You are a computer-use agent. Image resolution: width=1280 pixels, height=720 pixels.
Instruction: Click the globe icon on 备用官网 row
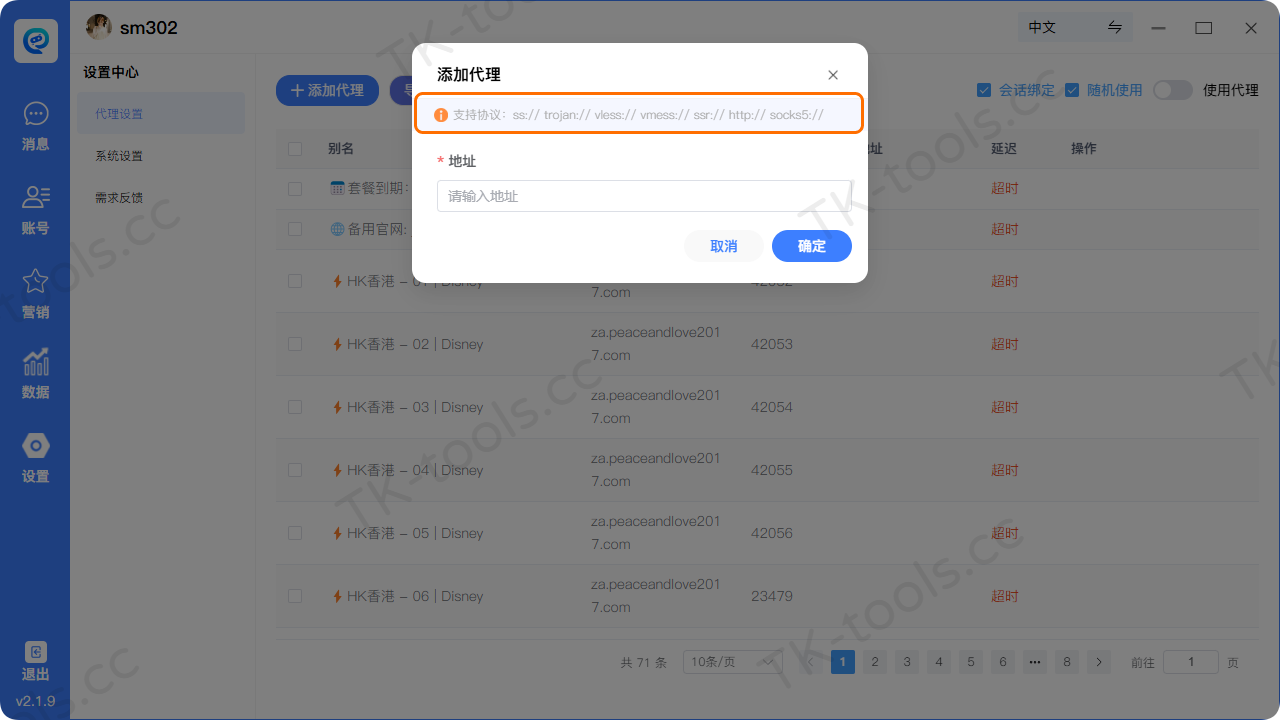click(337, 229)
